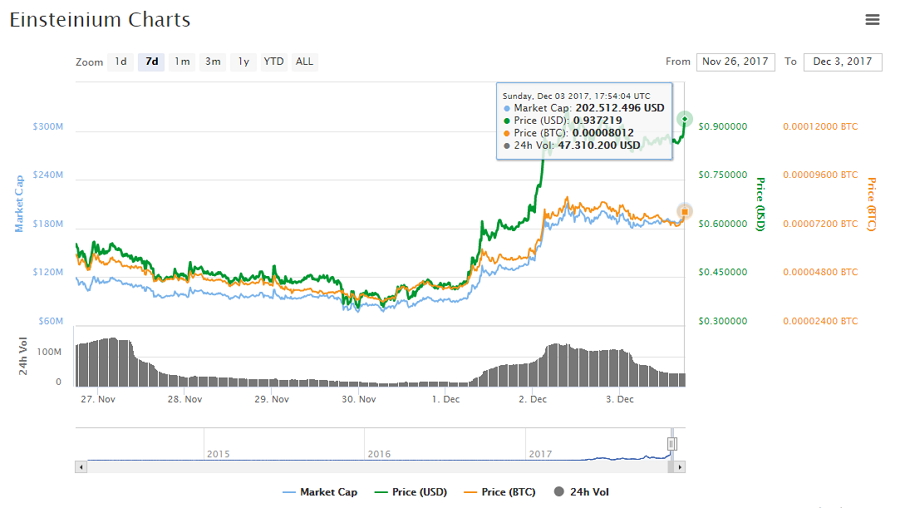Image resolution: width=900 pixels, height=508 pixels.
Task: Click the 2015 label in the navigator
Action: 218,454
